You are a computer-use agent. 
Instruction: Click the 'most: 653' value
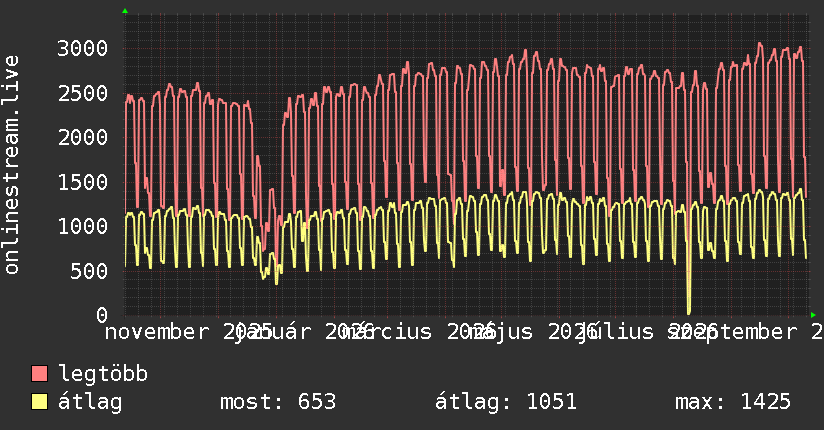point(278,402)
